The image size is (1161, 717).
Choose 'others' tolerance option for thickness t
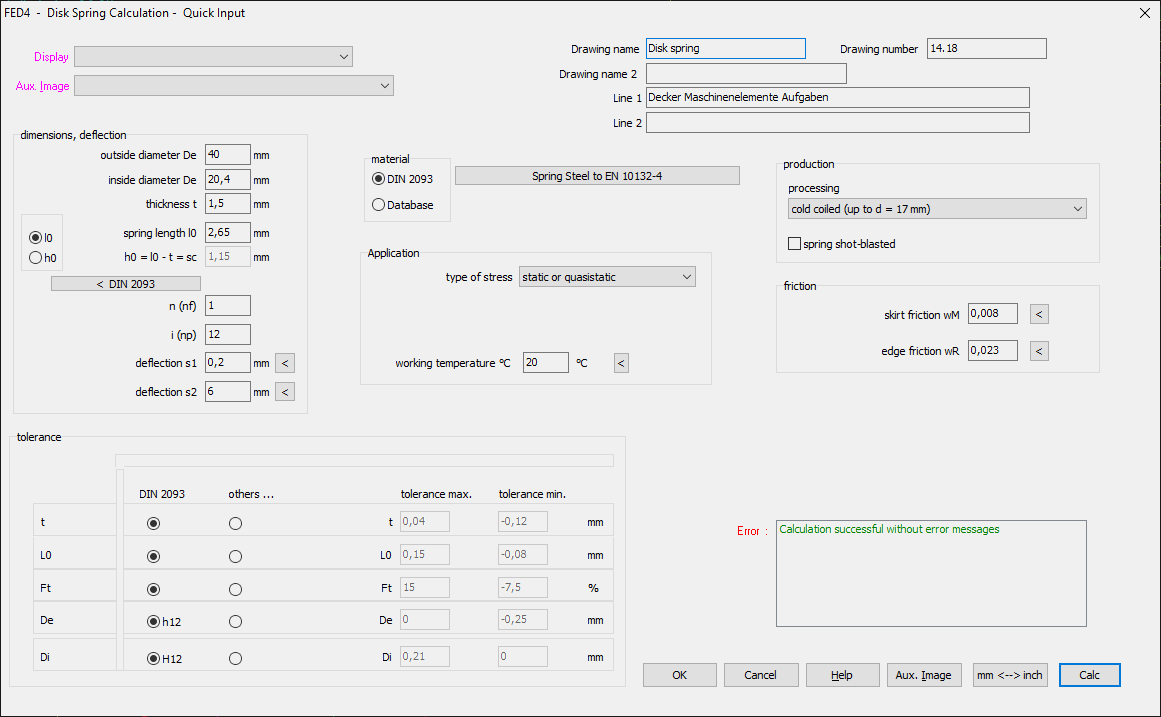click(x=235, y=523)
